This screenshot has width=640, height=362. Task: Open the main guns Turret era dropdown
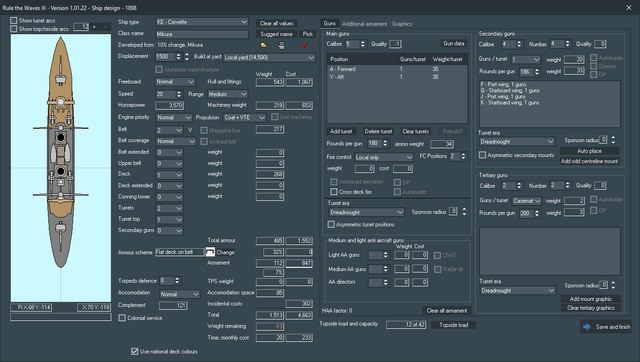tap(366, 212)
